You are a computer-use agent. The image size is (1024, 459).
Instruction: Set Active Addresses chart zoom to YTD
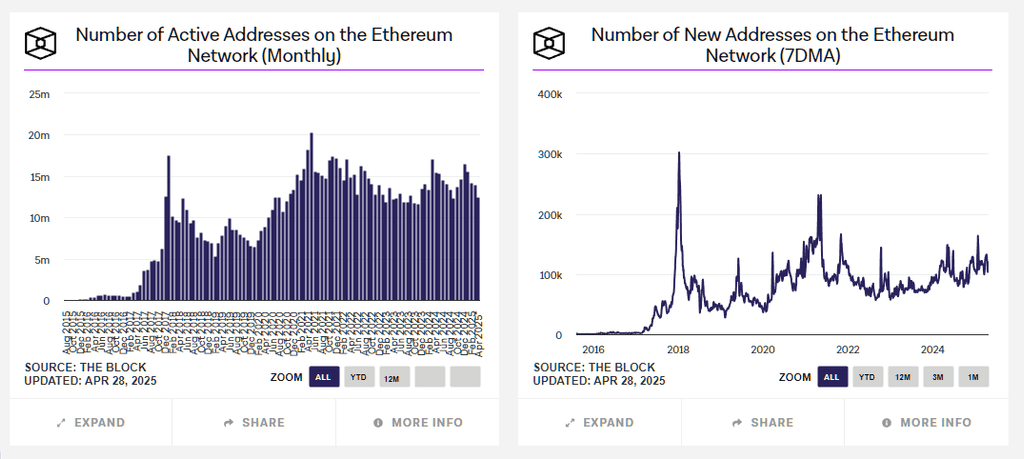click(x=358, y=377)
